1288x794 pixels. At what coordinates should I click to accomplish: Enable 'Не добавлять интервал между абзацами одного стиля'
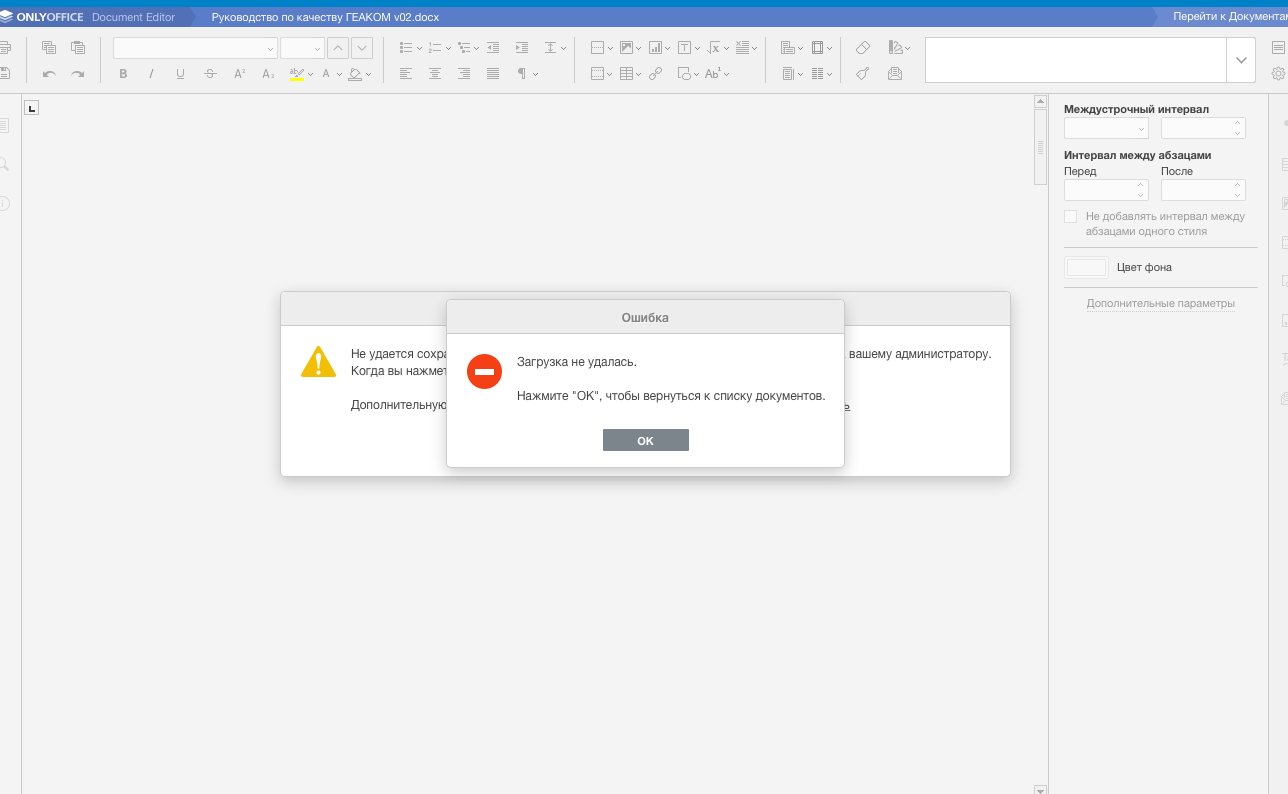(1070, 216)
